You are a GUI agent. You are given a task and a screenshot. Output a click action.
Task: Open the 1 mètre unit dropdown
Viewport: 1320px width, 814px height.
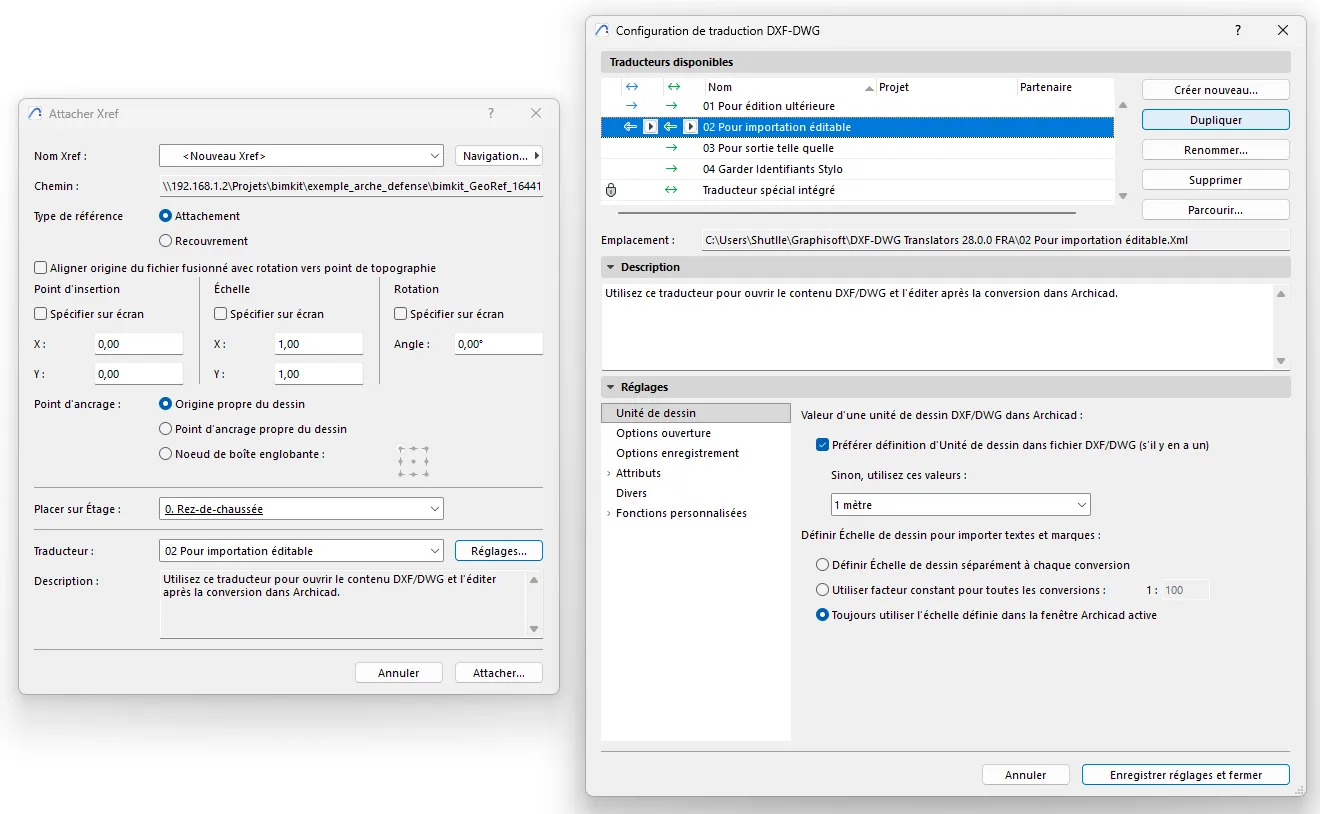click(x=960, y=505)
